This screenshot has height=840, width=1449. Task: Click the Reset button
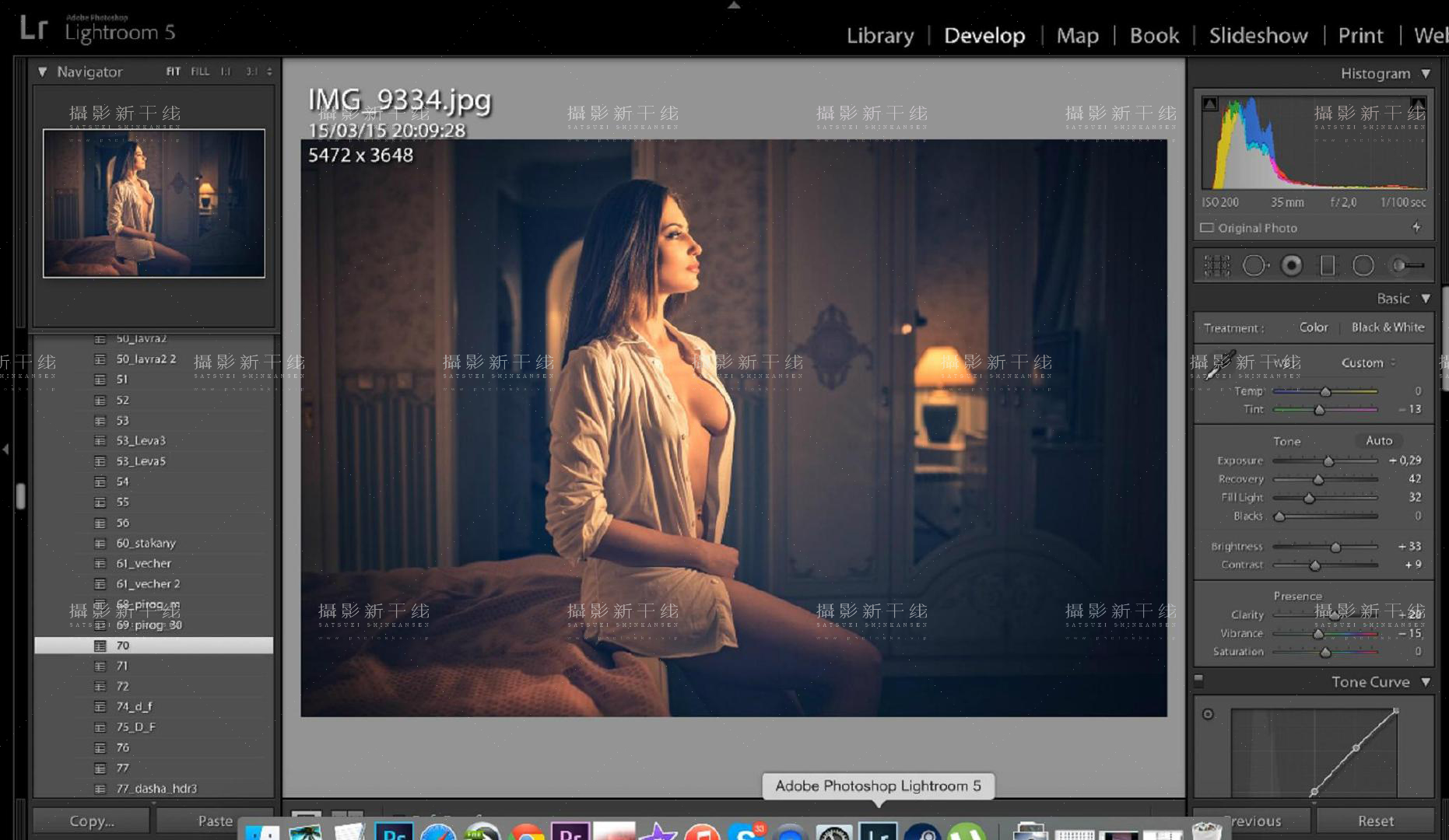click(x=1375, y=821)
